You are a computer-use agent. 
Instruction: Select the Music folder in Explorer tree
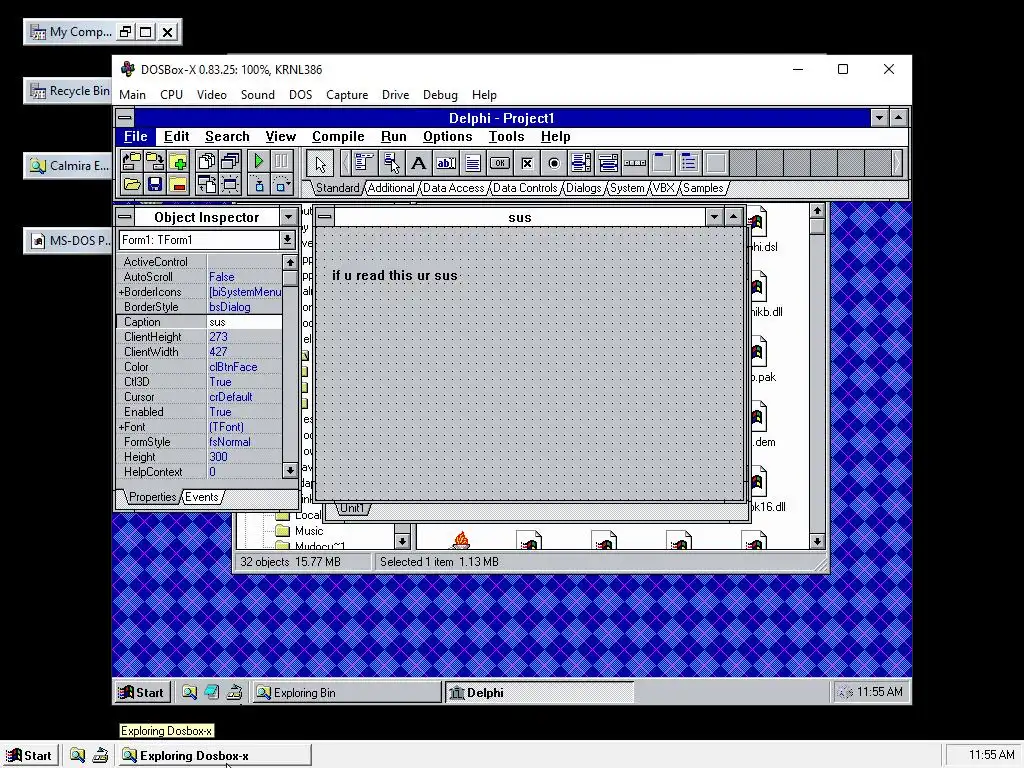tap(308, 531)
